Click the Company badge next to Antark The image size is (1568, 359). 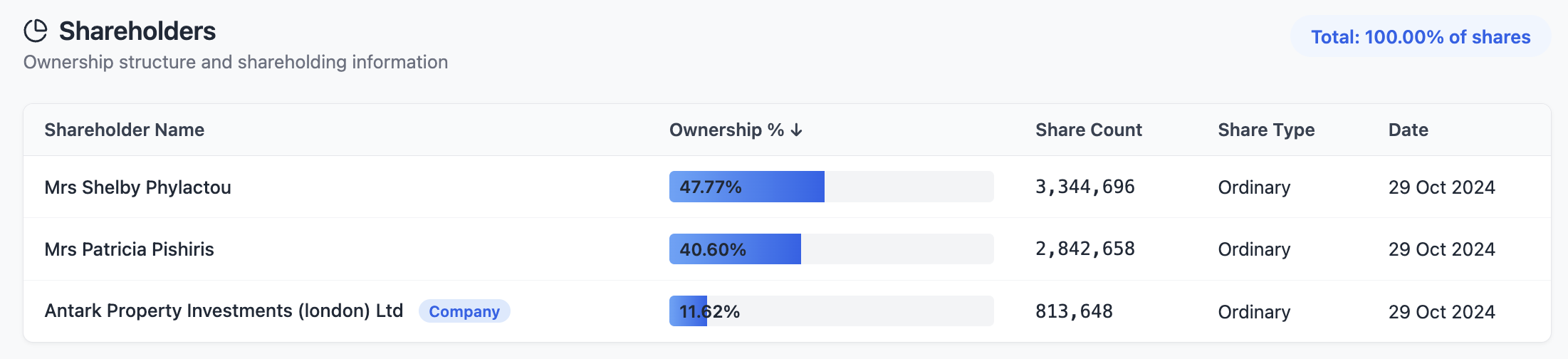(x=464, y=311)
